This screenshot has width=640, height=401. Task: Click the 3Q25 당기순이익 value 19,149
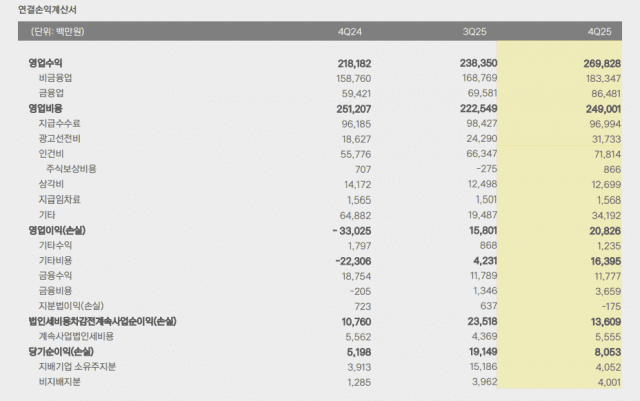478,352
